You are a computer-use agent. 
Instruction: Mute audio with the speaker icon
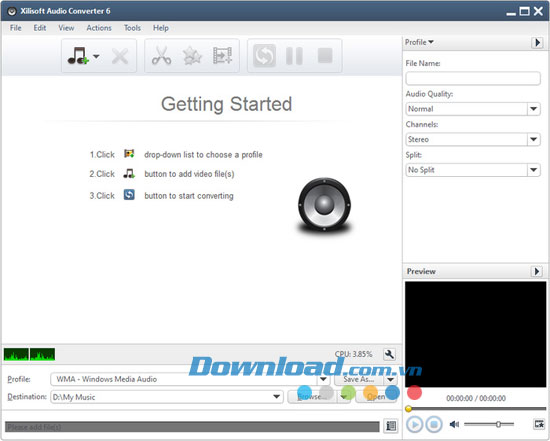[454, 425]
